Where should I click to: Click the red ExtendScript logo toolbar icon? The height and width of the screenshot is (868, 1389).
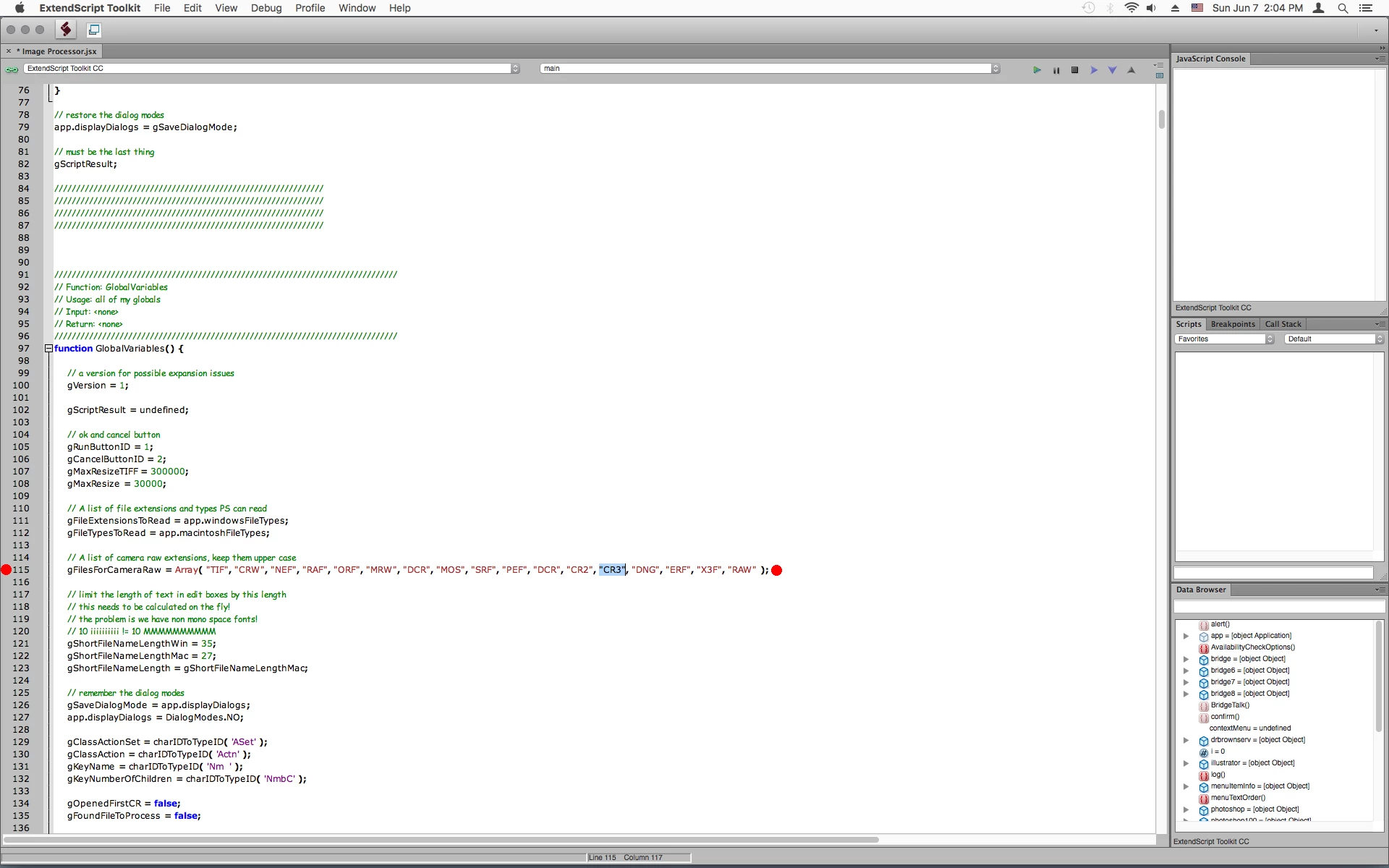point(66,30)
